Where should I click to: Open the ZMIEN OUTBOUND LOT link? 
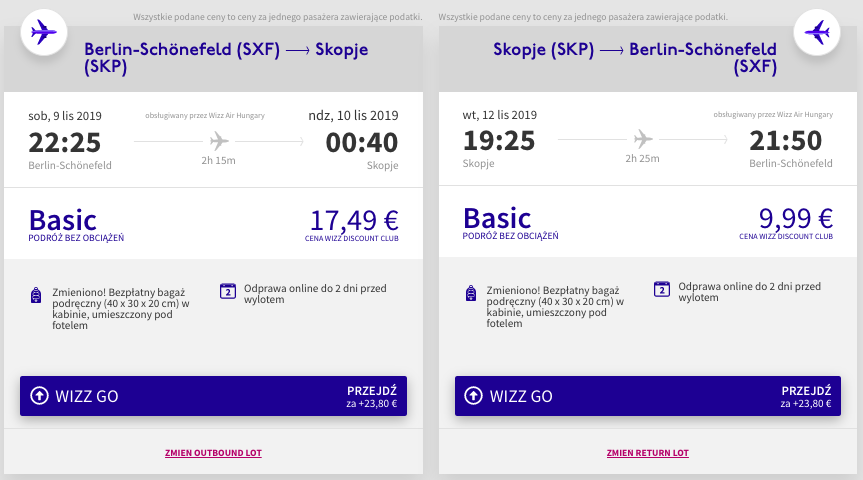tap(213, 453)
